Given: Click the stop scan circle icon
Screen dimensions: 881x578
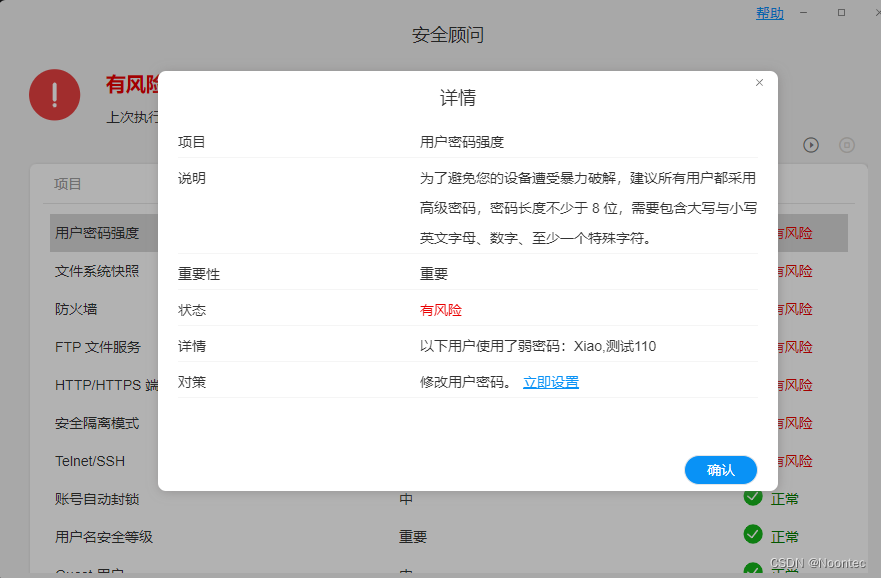Looking at the screenshot, I should (847, 145).
